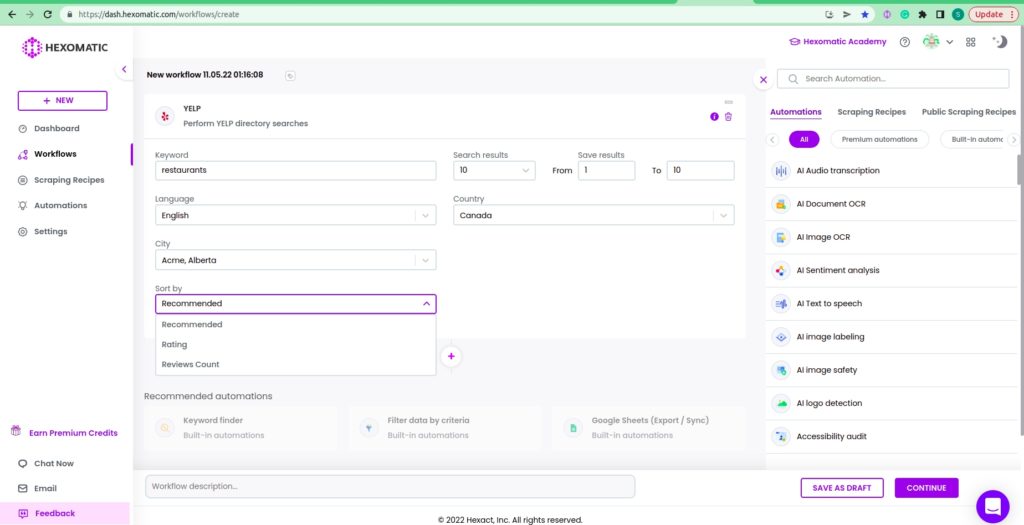This screenshot has width=1024, height=525.
Task: Click the Scraping Recipes sidebar icon
Action: click(x=23, y=180)
